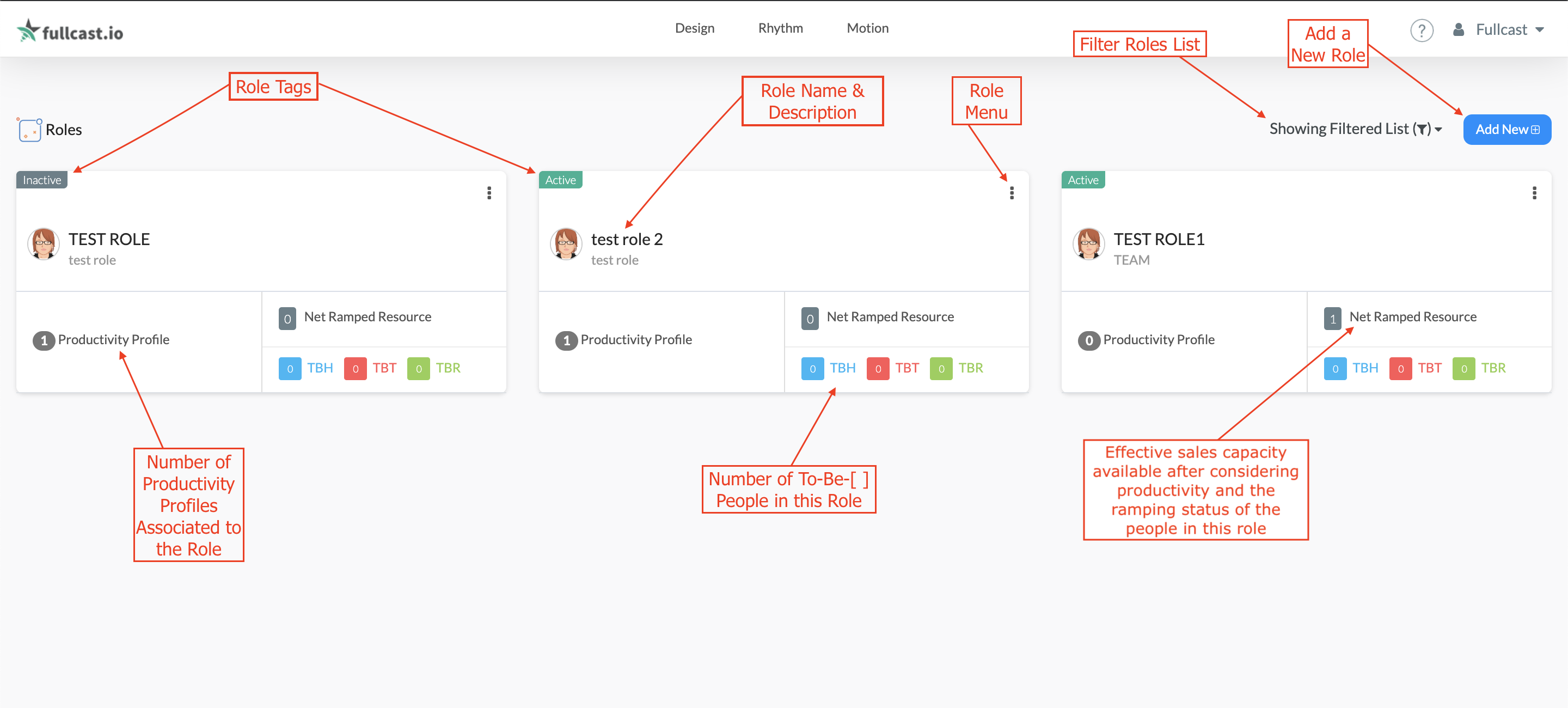
Task: Click Net Ramped Resource on TEST ROLE1 card
Action: [1412, 316]
